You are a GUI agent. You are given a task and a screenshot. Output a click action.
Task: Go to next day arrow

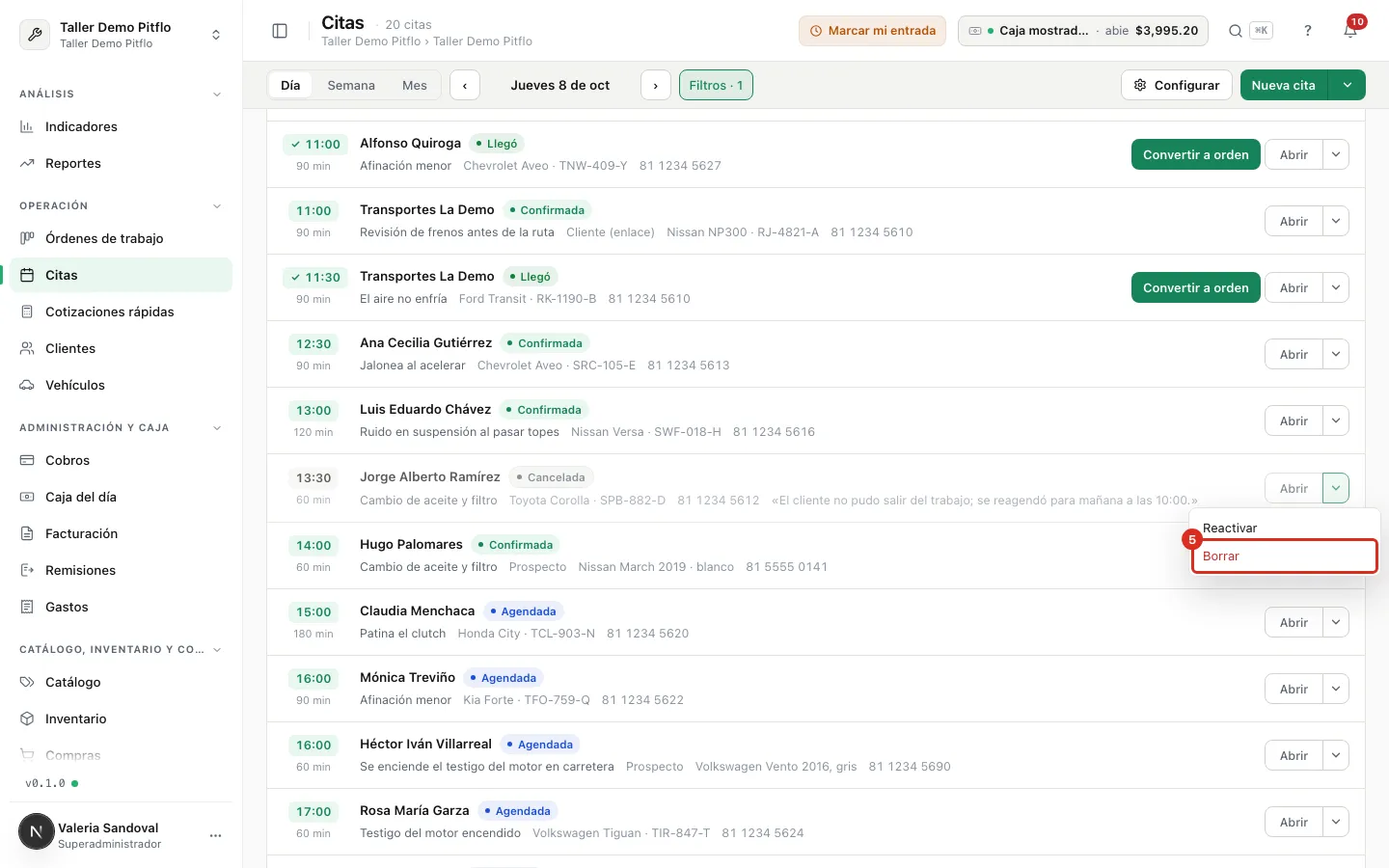click(656, 85)
